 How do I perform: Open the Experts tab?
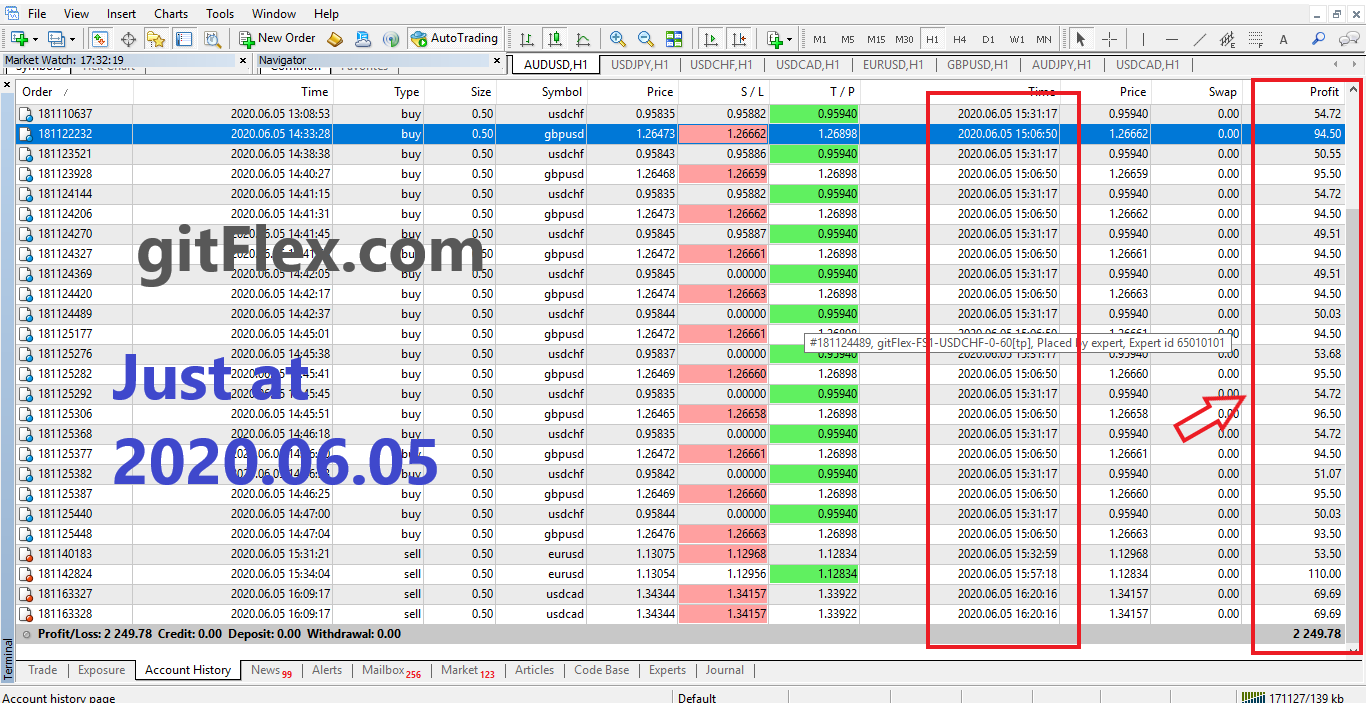click(x=667, y=670)
